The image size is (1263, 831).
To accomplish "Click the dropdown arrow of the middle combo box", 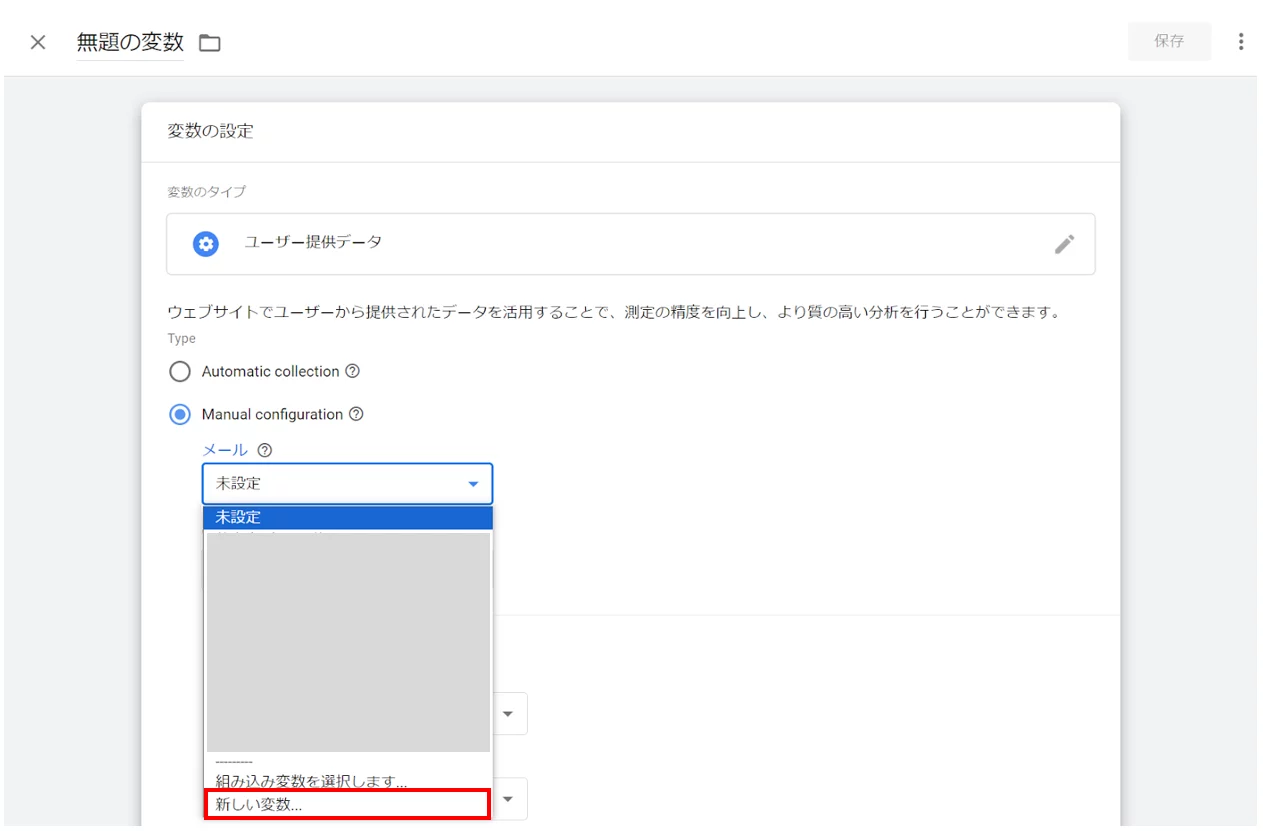I will click(507, 713).
